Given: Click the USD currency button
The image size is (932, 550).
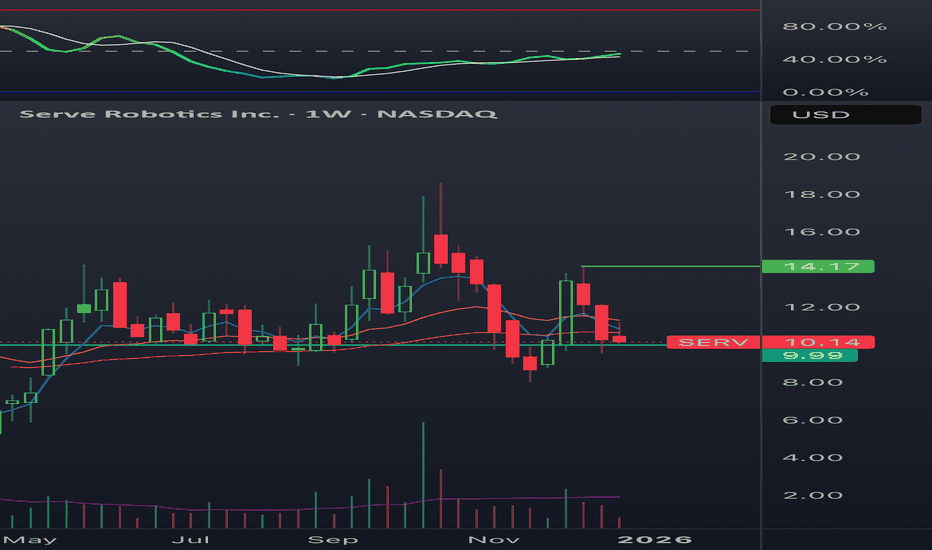Looking at the screenshot, I should click(x=845, y=115).
